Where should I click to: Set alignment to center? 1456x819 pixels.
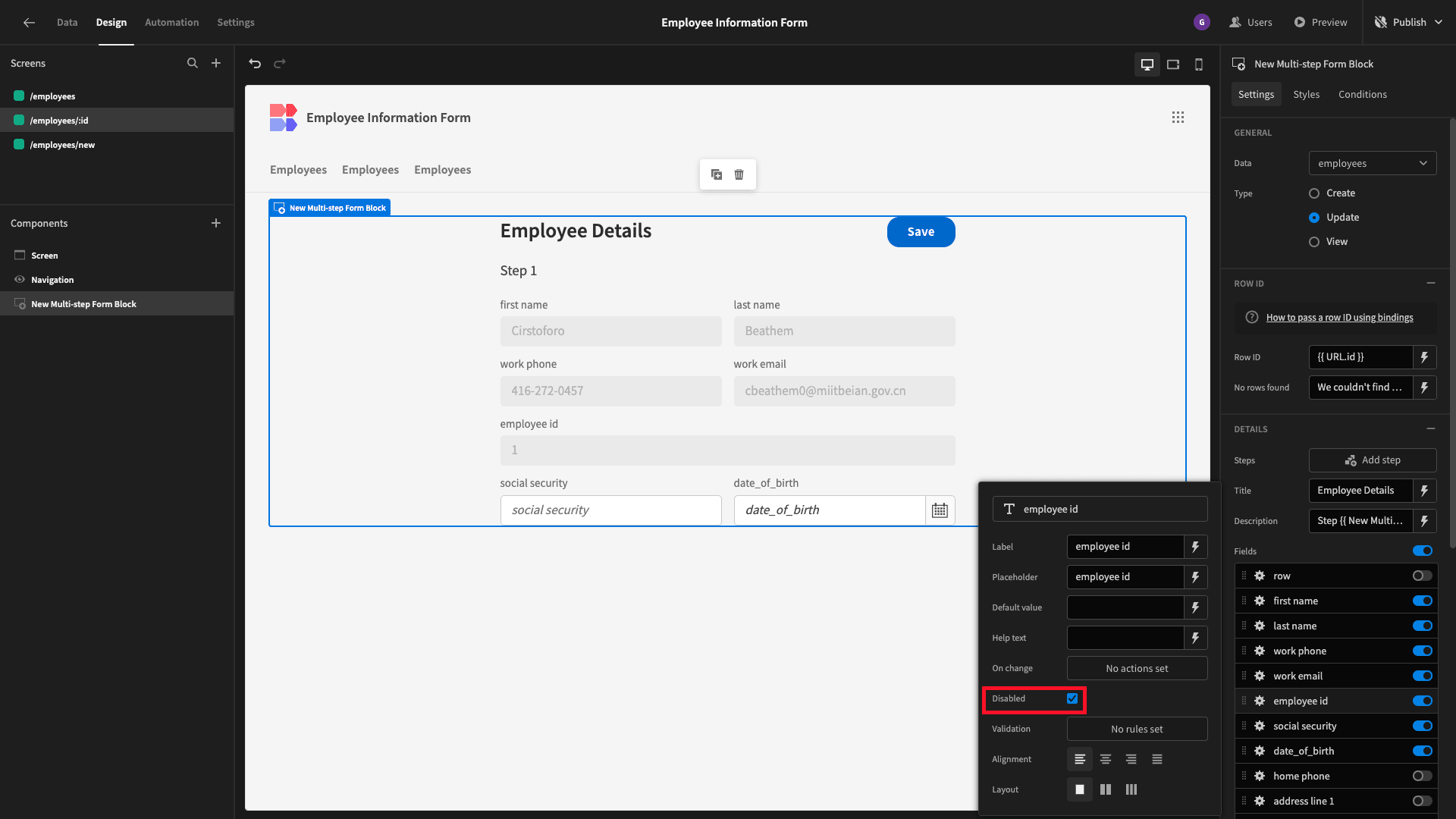coord(1106,759)
